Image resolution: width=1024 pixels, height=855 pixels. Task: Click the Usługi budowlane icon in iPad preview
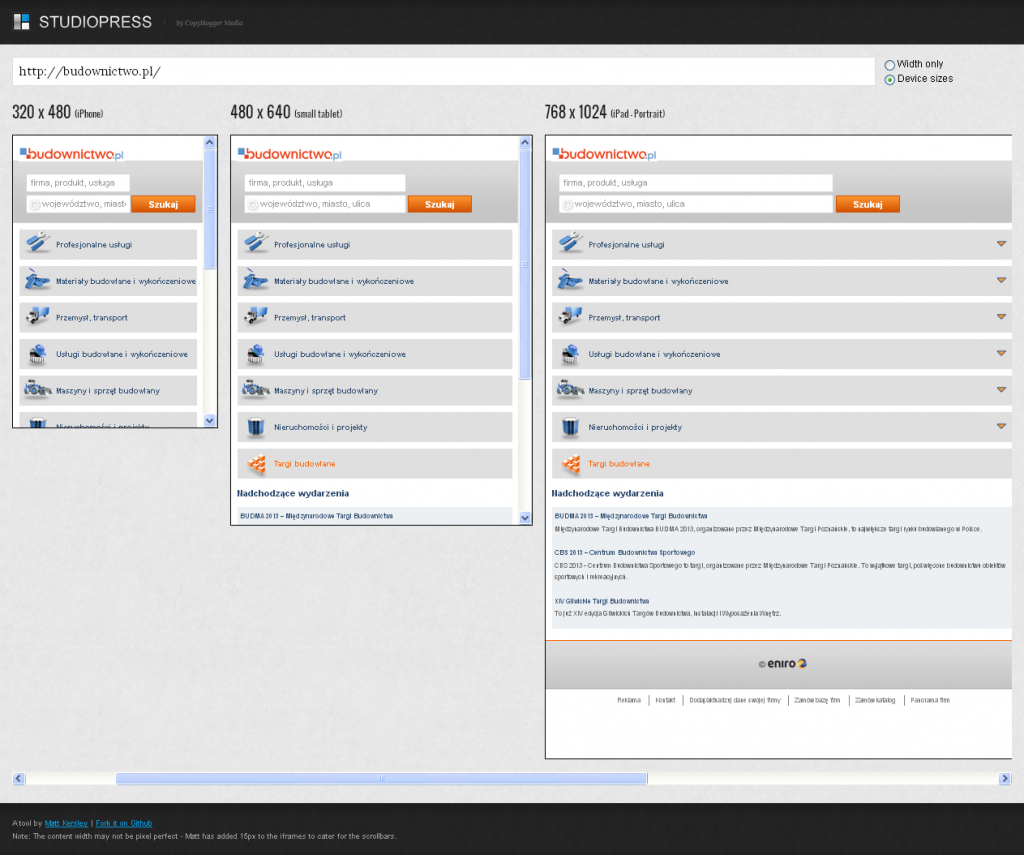571,353
